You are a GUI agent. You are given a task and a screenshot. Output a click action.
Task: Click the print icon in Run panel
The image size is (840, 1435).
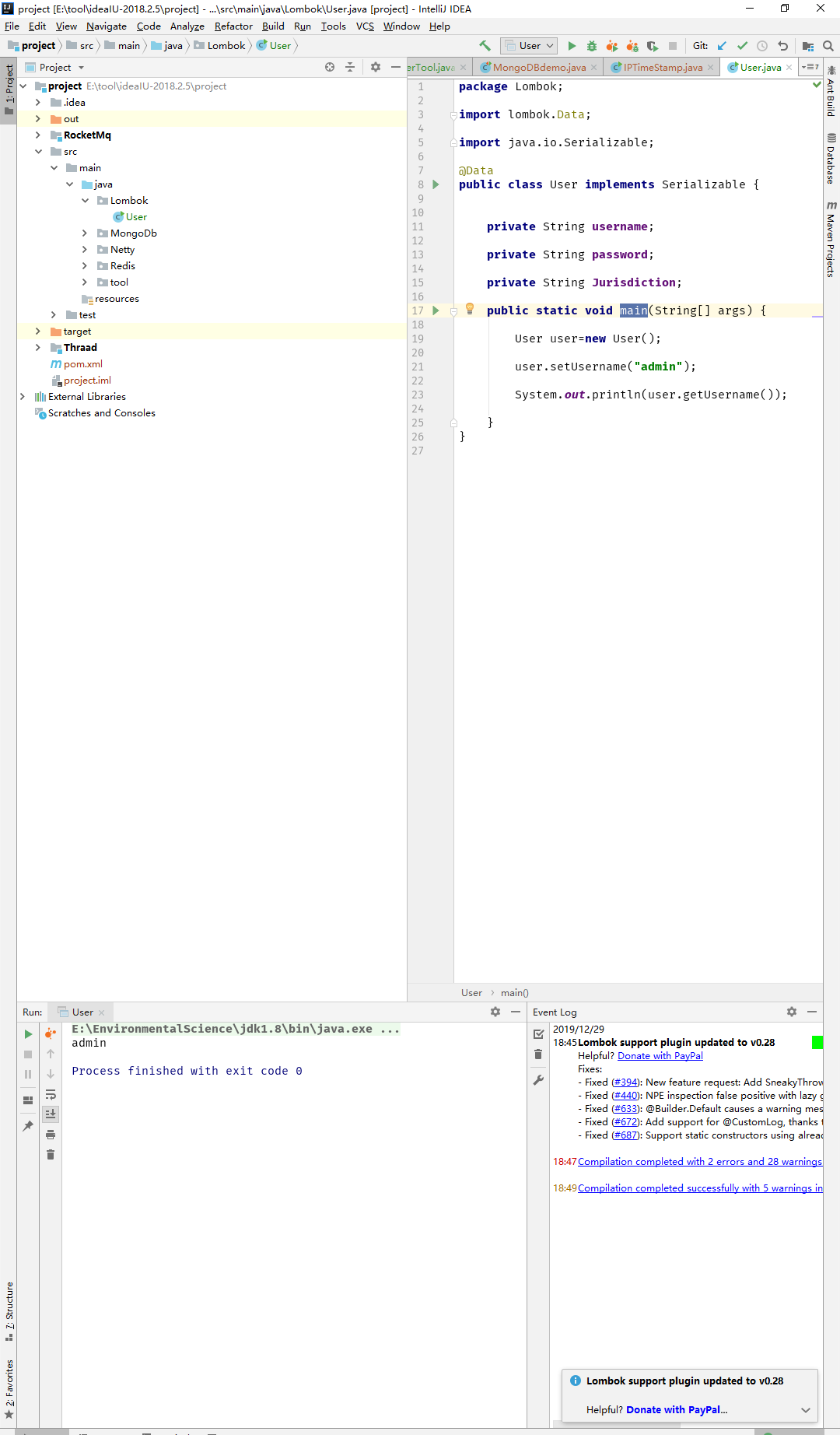(x=51, y=1135)
